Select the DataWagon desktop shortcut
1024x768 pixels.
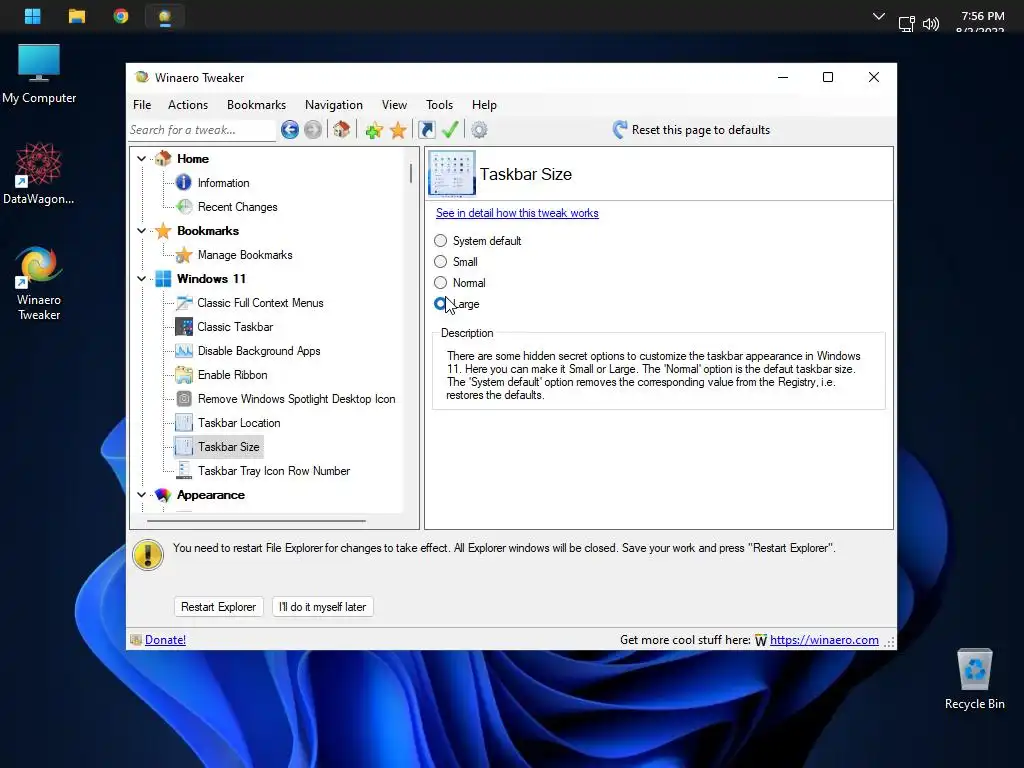tap(39, 174)
